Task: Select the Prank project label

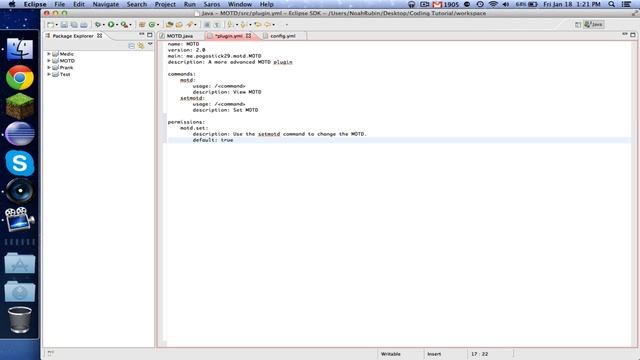Action: 66,67
